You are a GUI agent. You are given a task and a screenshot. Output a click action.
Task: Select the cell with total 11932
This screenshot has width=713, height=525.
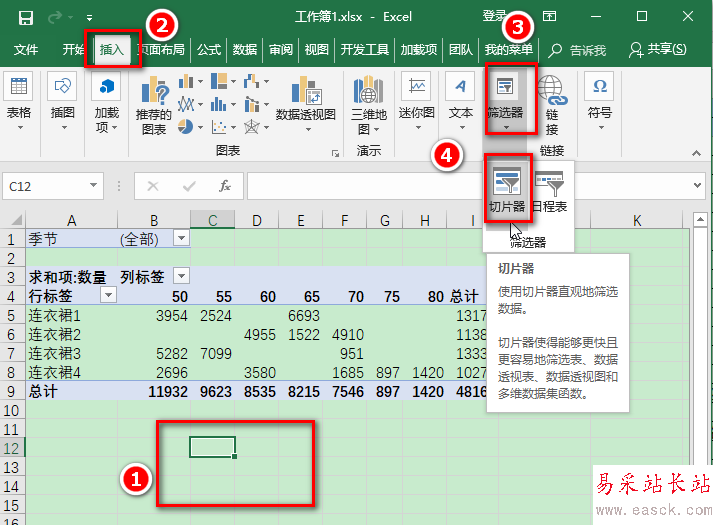154,391
